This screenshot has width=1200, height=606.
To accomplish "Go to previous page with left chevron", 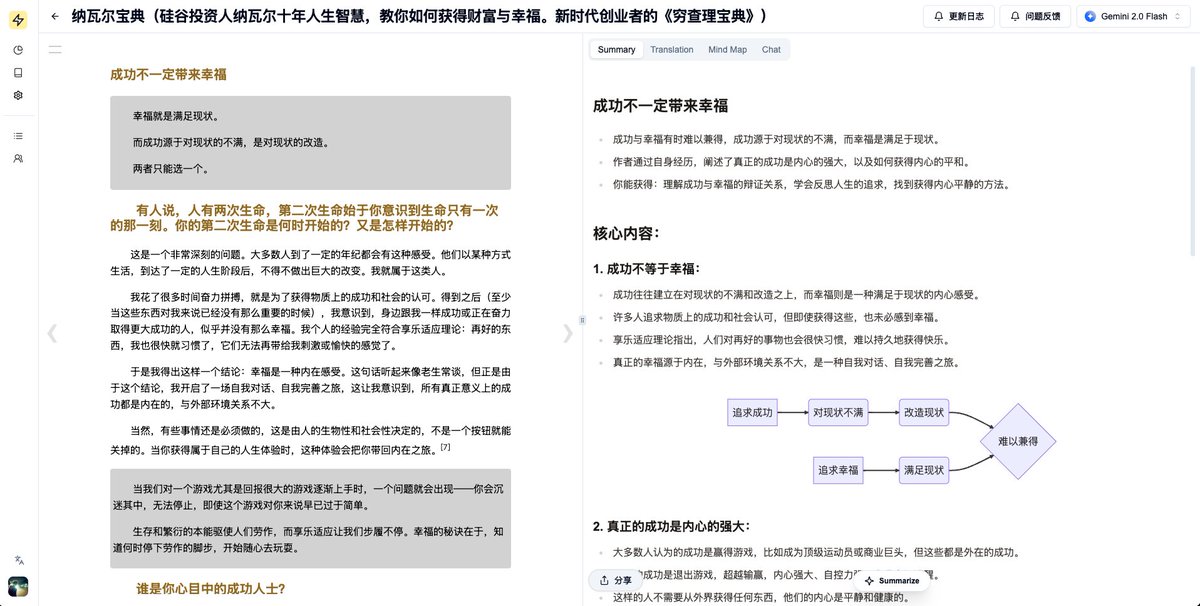I will coord(52,334).
